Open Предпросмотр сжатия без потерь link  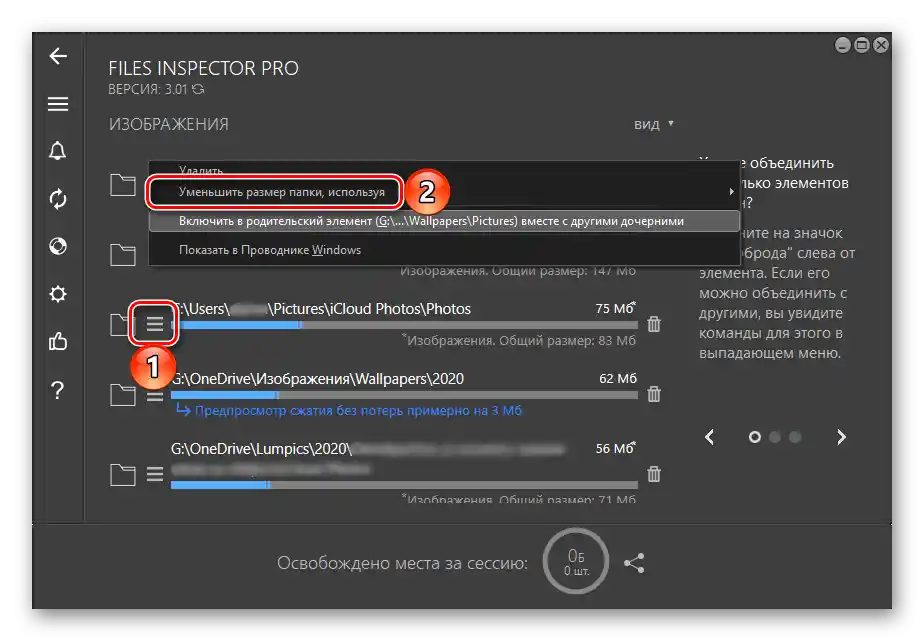(358, 411)
